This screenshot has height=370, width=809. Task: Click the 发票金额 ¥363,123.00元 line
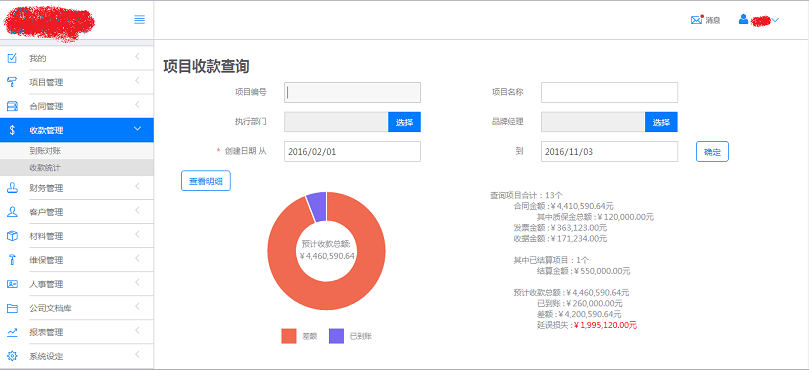click(x=560, y=228)
